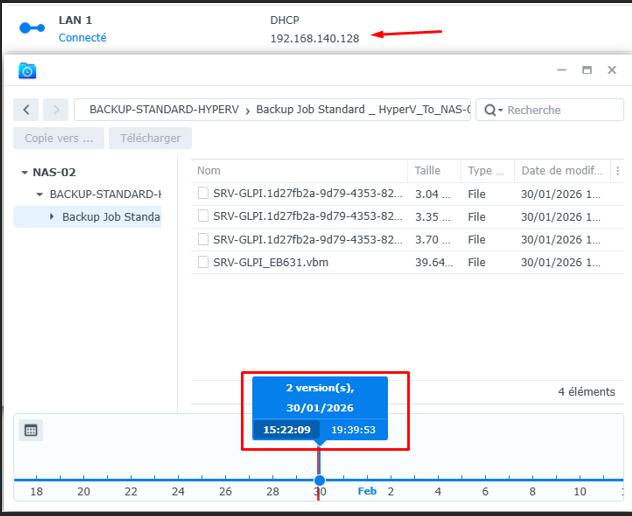Click the IP address 192.168.140.128
Viewport: 632px width, 516px height.
tap(314, 38)
